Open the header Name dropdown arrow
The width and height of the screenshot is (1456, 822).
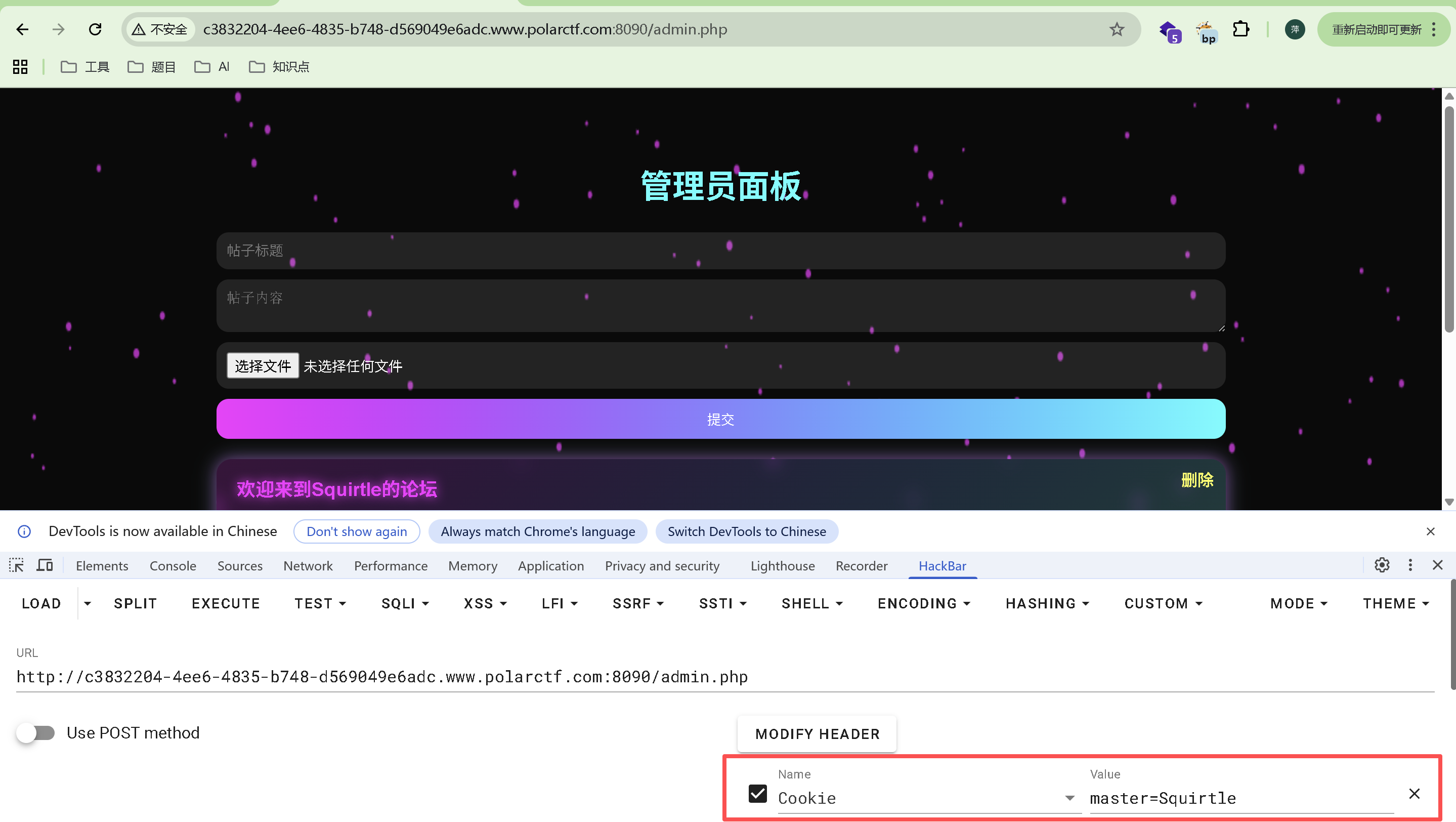1069,798
